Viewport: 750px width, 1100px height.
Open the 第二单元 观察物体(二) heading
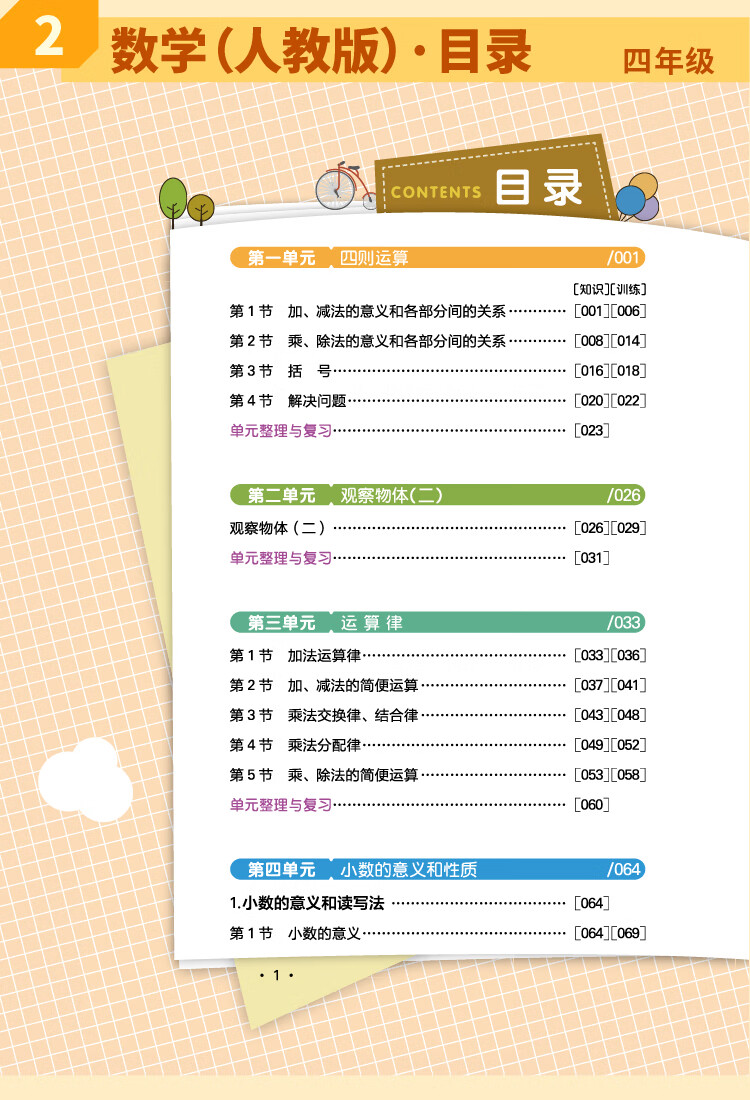click(x=437, y=495)
